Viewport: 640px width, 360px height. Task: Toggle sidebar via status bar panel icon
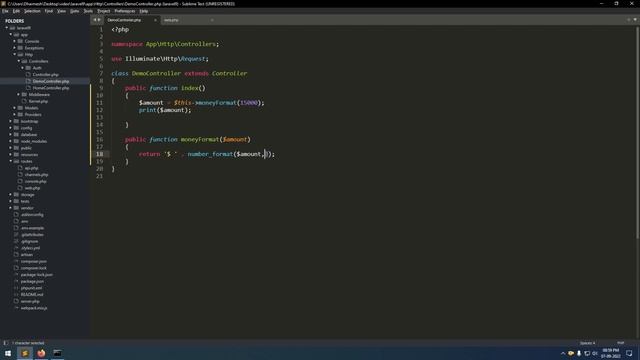[5, 343]
